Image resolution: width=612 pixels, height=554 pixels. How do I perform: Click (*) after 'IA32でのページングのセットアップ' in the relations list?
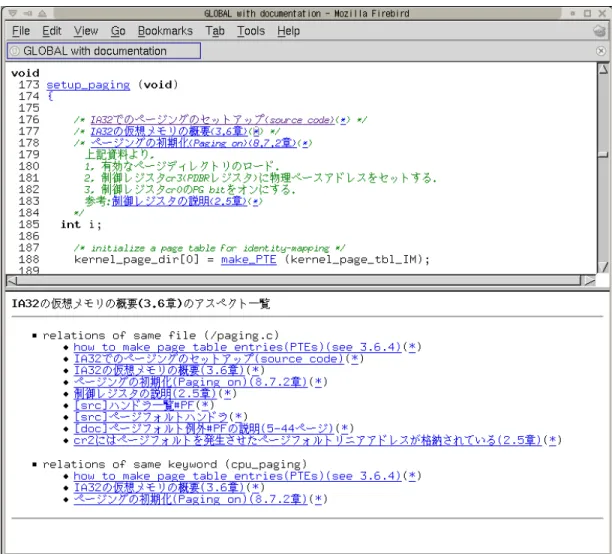click(355, 359)
